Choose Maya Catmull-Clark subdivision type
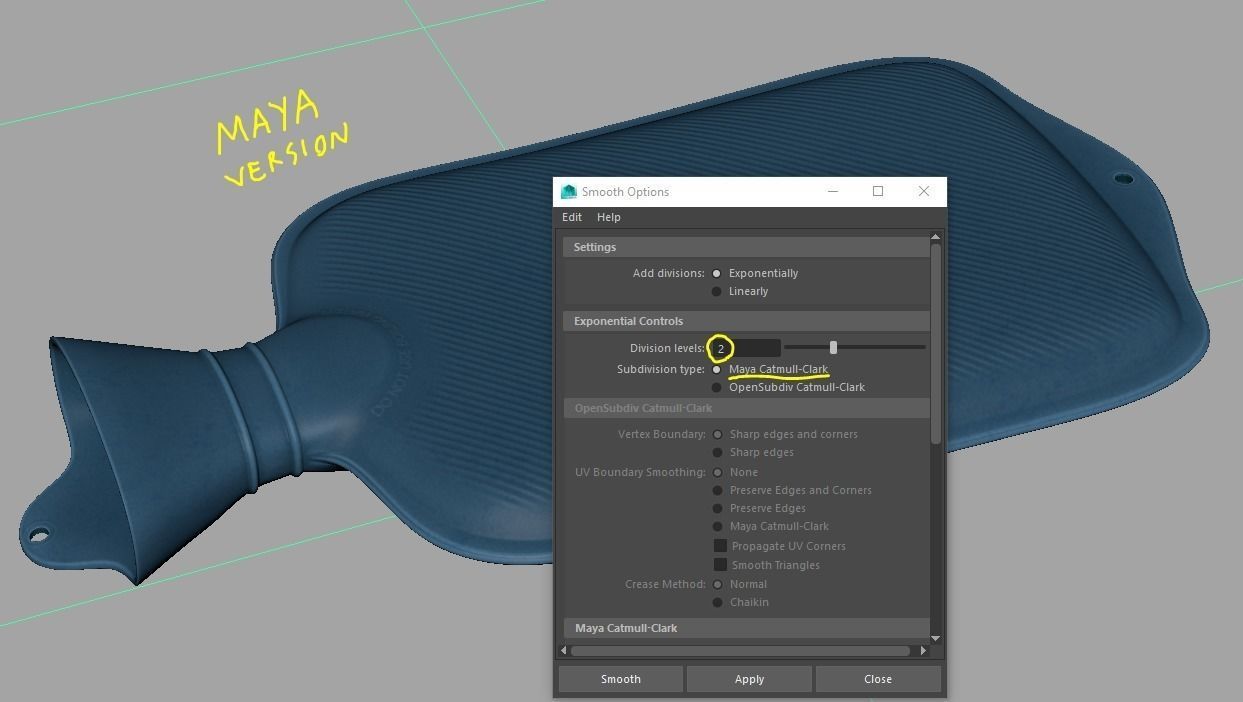This screenshot has width=1243, height=702. tap(716, 369)
